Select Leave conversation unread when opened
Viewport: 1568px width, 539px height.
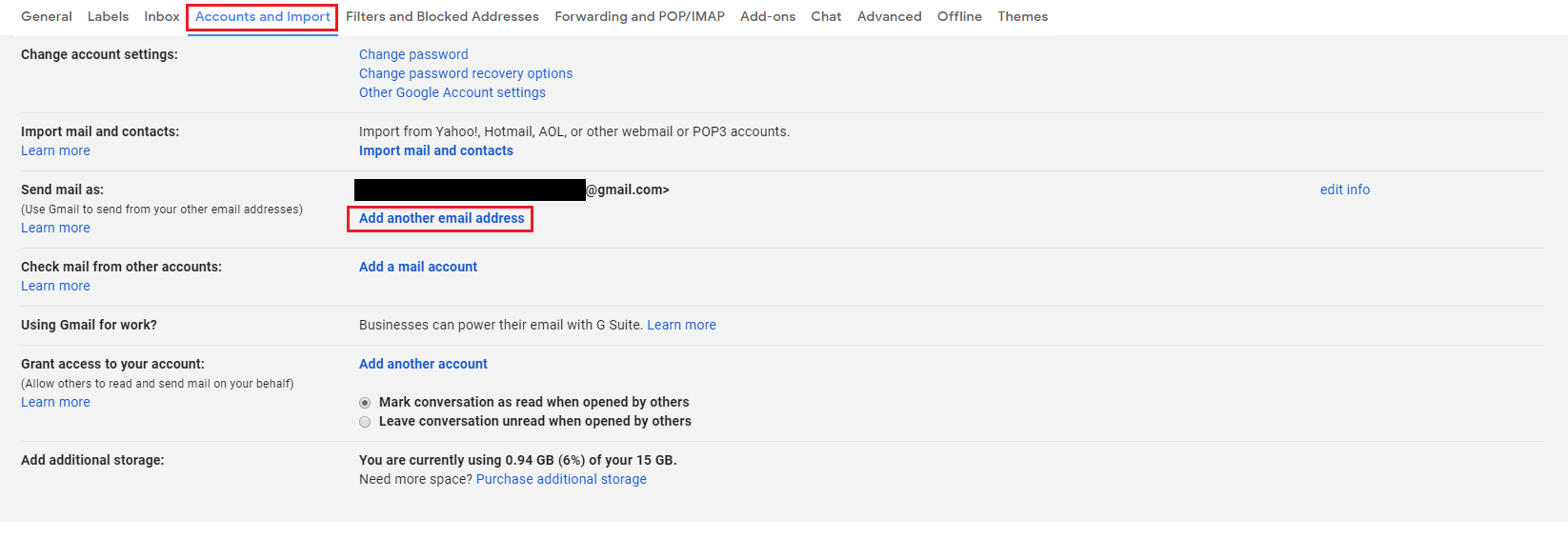[x=365, y=422]
